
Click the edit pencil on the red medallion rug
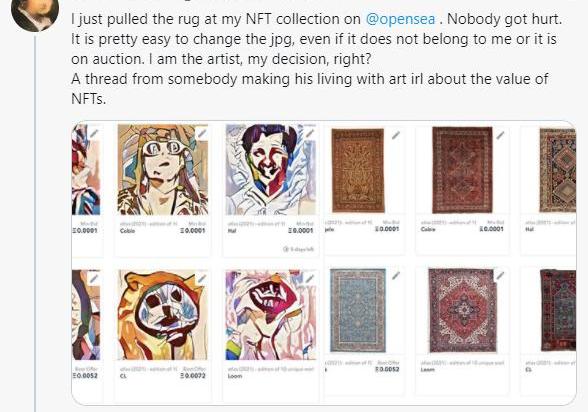coord(500,276)
